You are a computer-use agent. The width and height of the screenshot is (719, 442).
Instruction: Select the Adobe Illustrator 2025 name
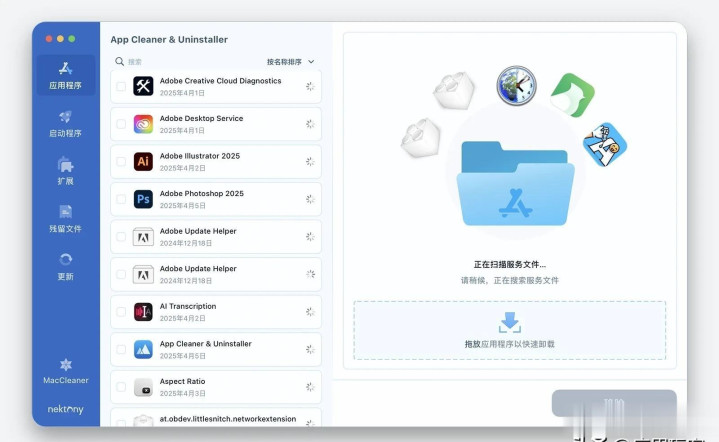(x=199, y=156)
